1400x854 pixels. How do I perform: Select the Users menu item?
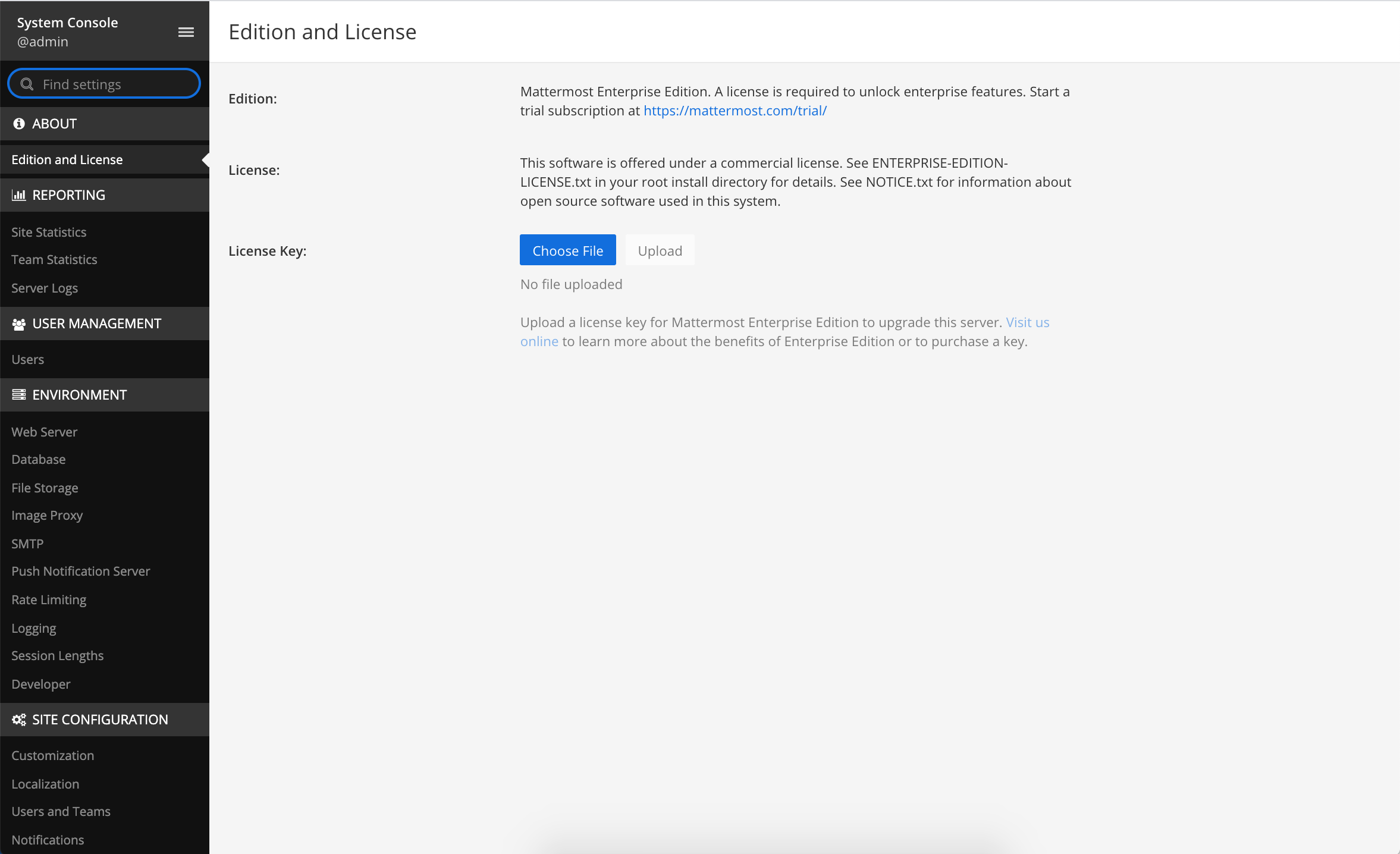27,359
